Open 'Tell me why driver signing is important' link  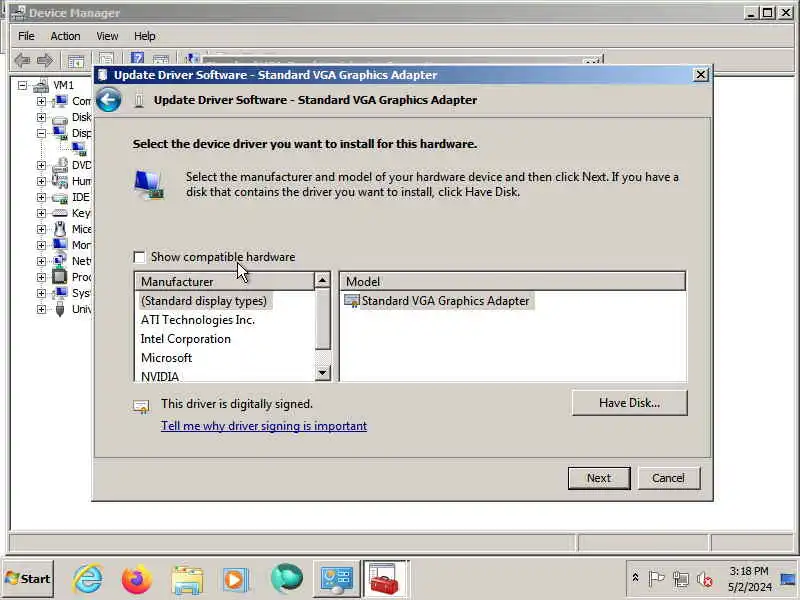click(264, 426)
